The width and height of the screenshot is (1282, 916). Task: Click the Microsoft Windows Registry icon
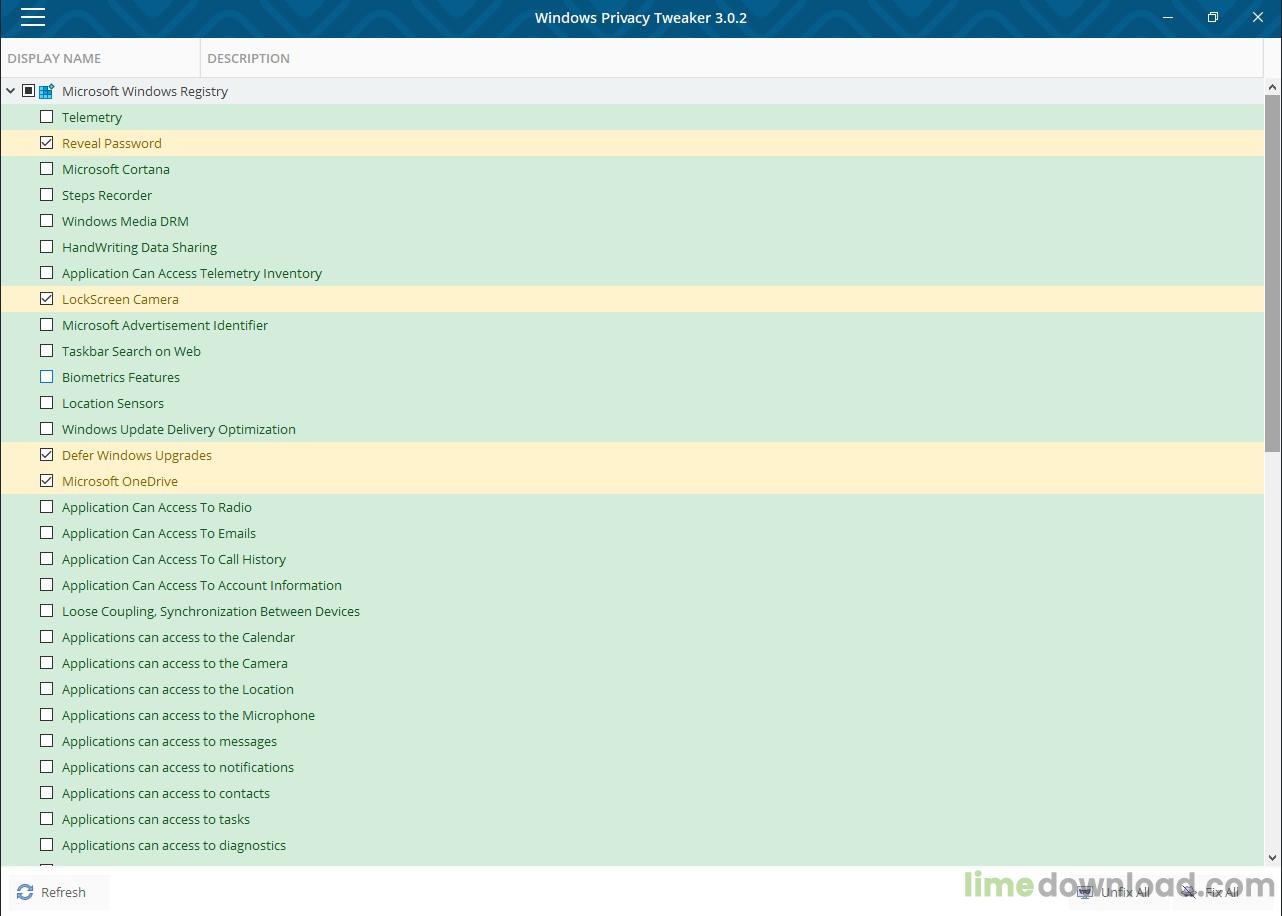[x=46, y=91]
